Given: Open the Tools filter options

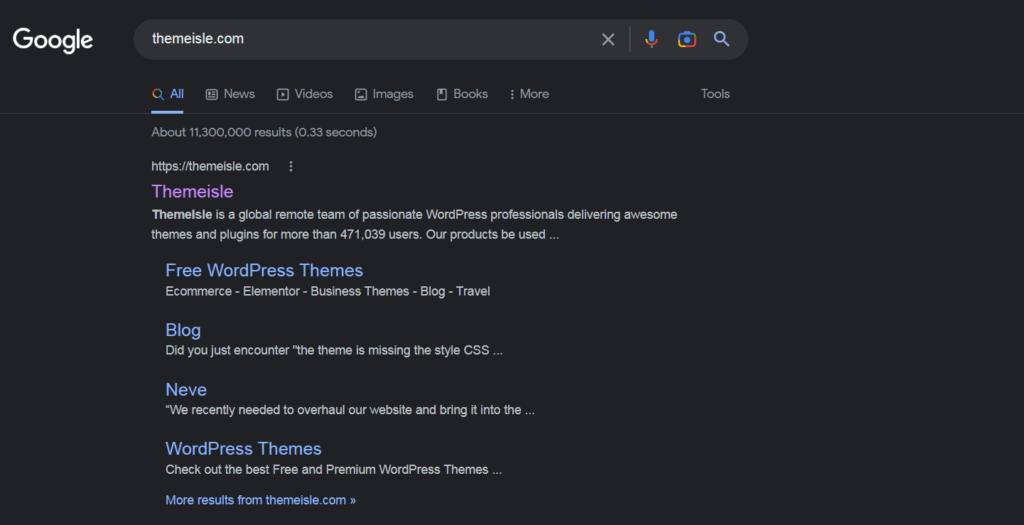Looking at the screenshot, I should pos(715,94).
